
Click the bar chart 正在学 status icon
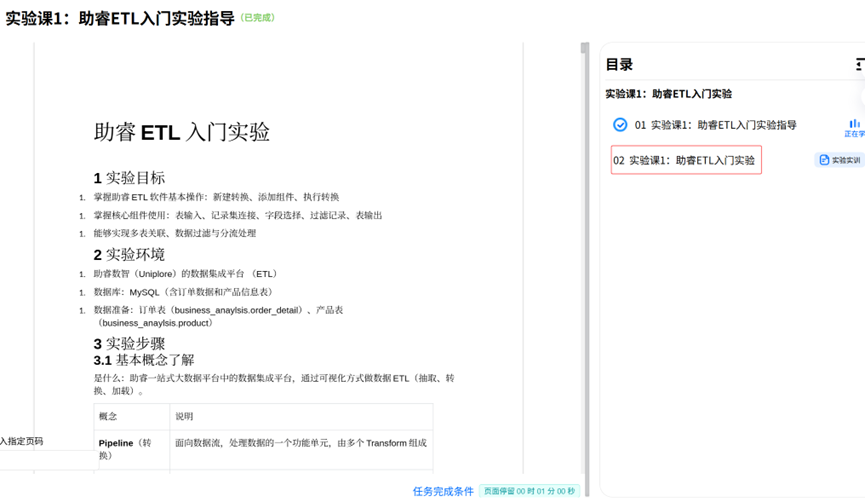tap(855, 124)
